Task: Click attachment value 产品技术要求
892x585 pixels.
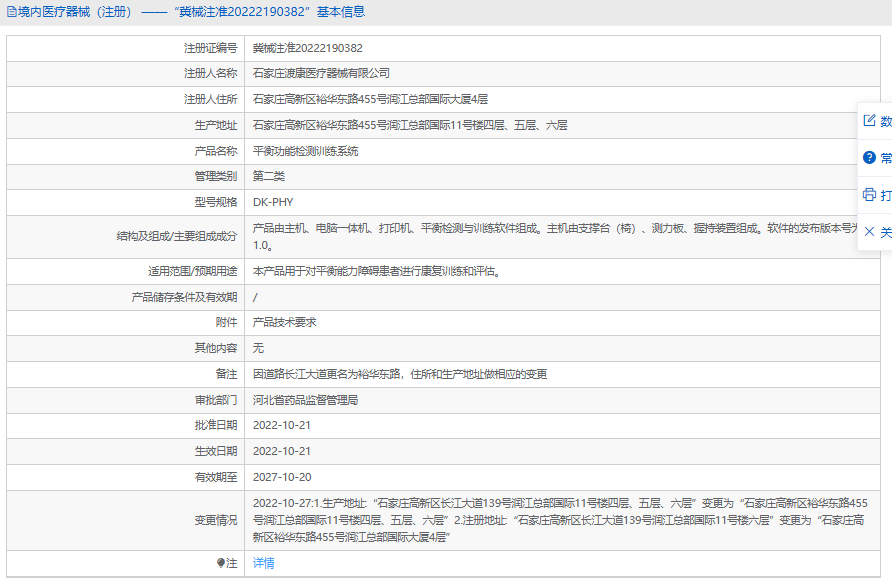Action: tap(284, 322)
